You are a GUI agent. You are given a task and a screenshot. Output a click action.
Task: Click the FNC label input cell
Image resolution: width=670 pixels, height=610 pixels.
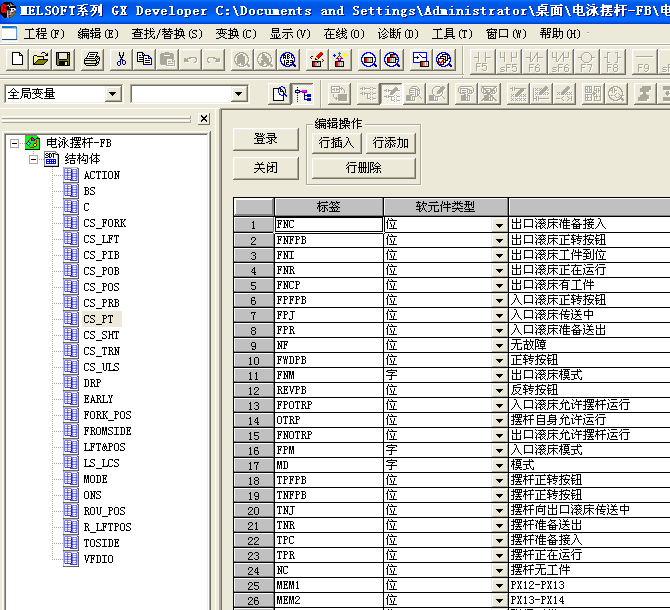point(328,225)
